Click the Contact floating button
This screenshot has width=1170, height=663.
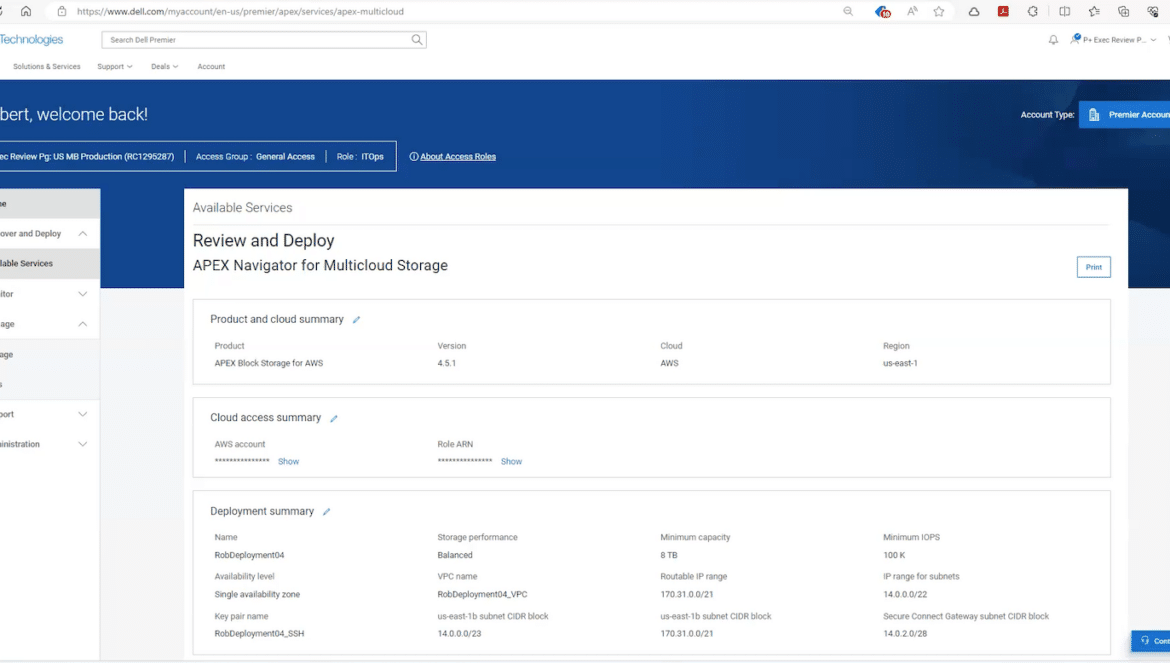click(1151, 641)
